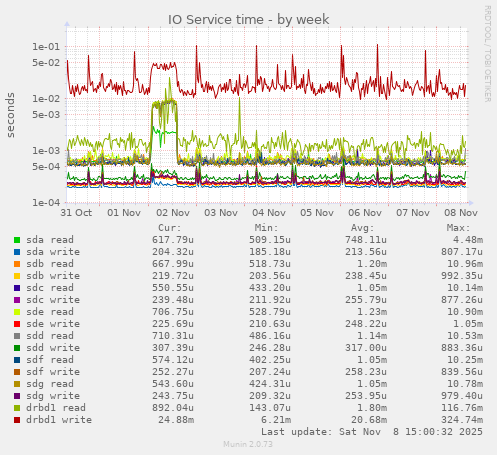Image resolution: width=497 pixels, height=455 pixels.
Task: Click the 'Min:' column header
Action: (266, 228)
